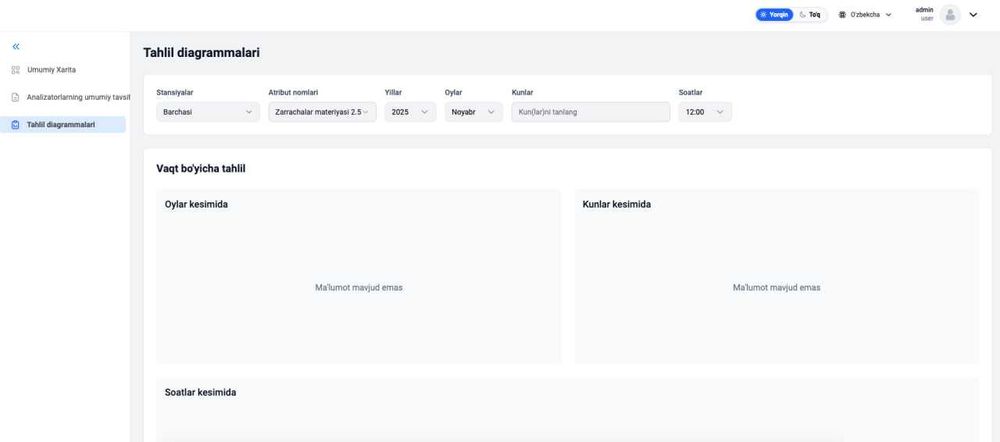Click the Tahlil diagrammalari page heading
The image size is (1000, 442).
[x=201, y=53]
